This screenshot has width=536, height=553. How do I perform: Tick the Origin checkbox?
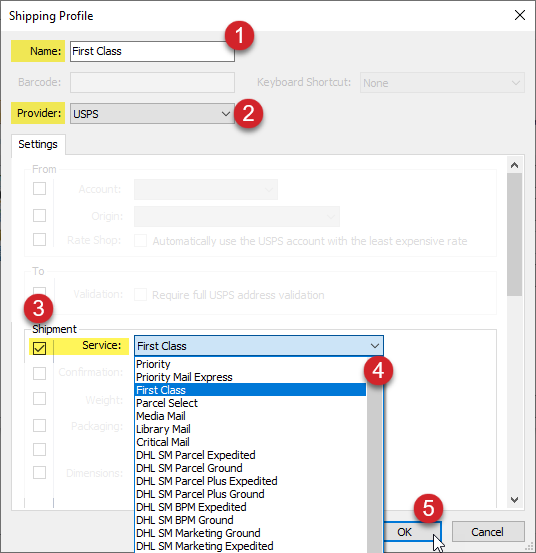tap(39, 215)
